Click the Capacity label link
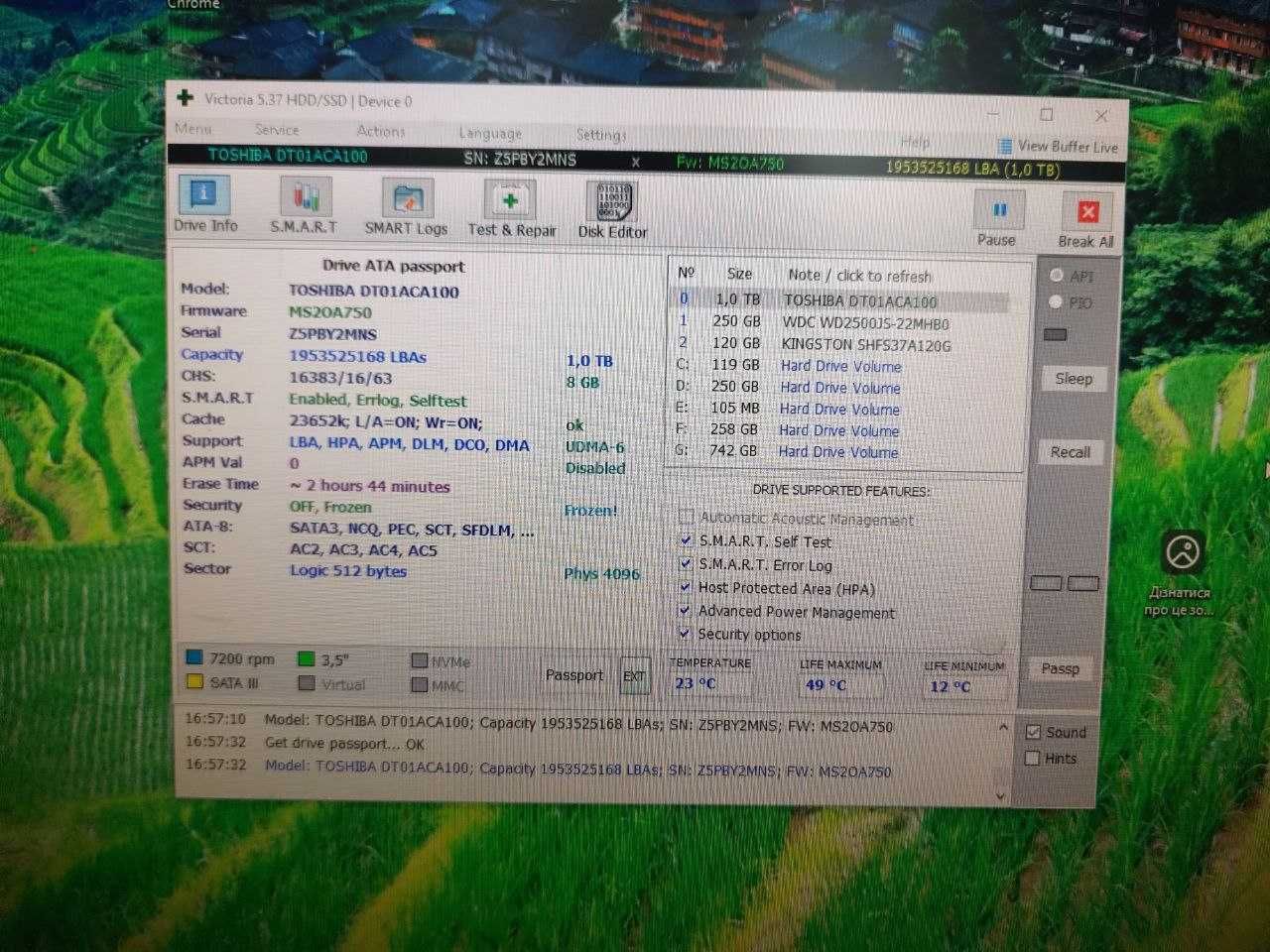1270x952 pixels. [x=211, y=354]
